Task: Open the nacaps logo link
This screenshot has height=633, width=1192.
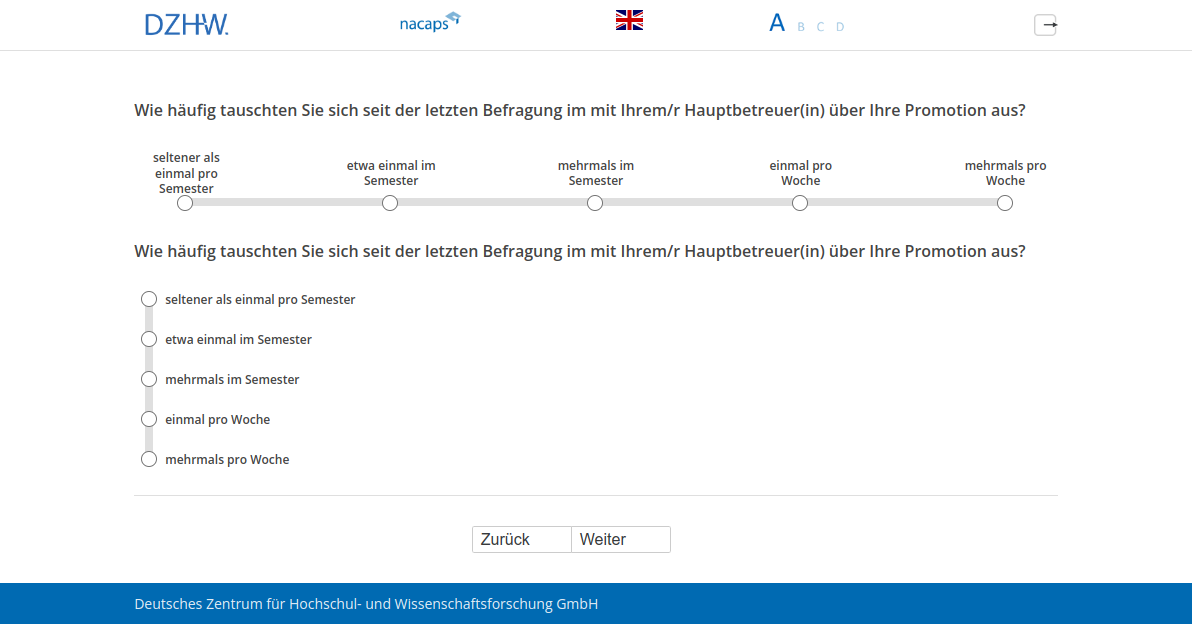Action: click(x=429, y=22)
